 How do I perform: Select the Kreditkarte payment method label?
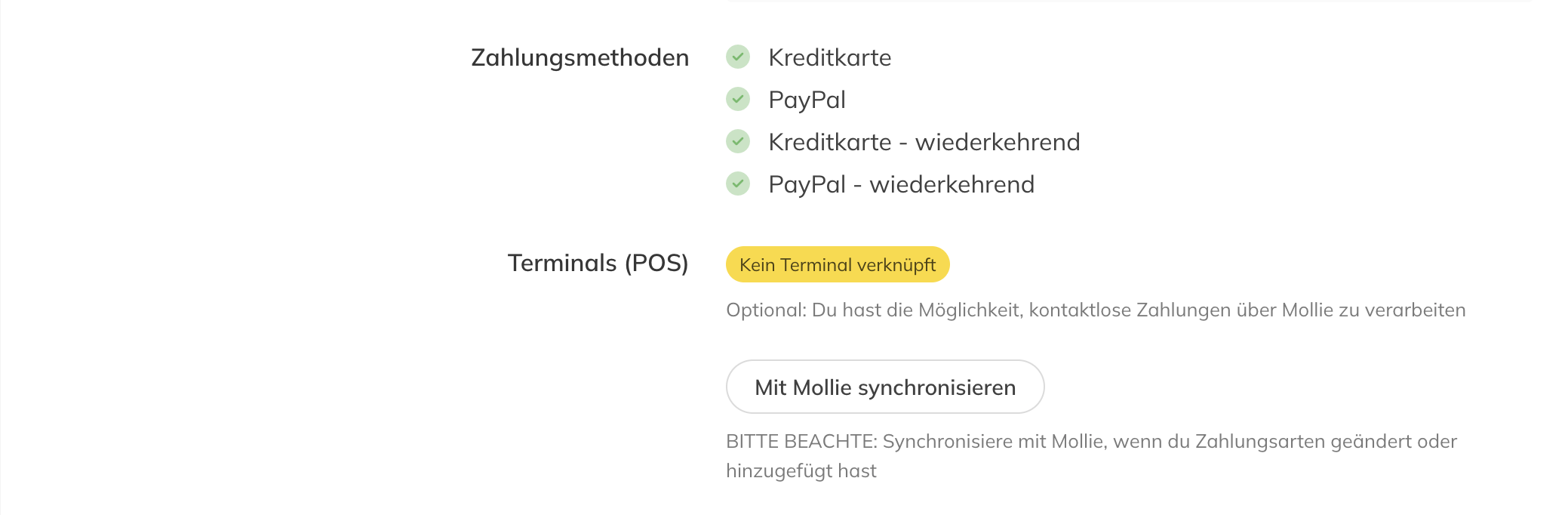coord(829,57)
